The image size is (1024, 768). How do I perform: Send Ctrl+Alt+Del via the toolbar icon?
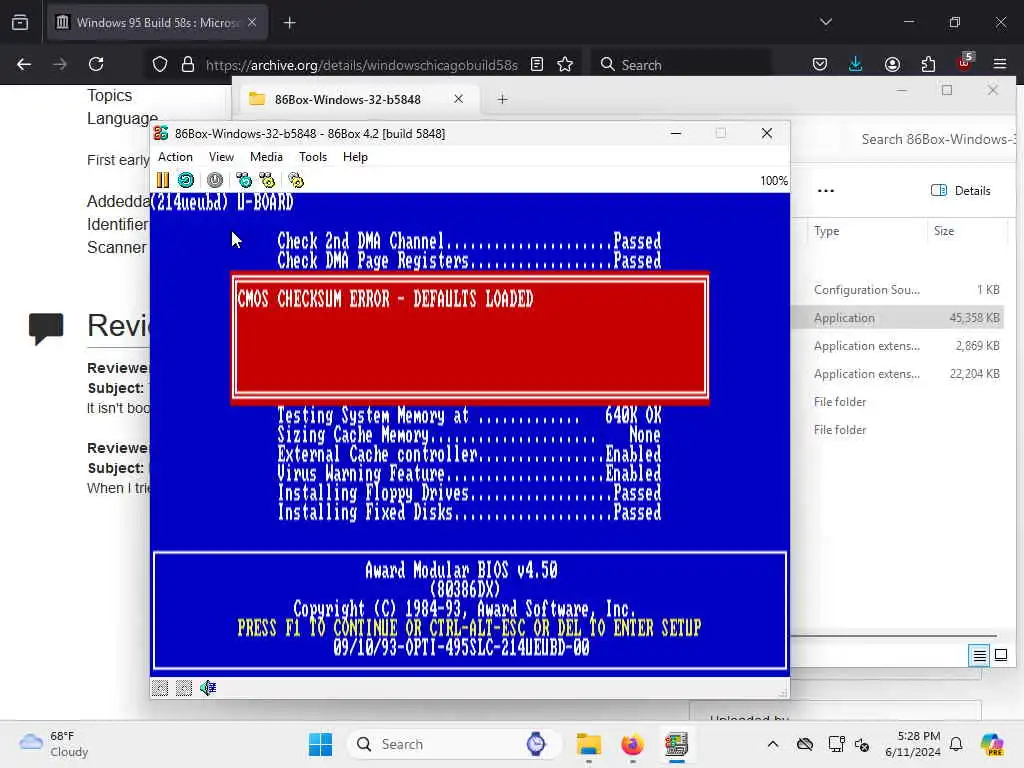coord(244,180)
